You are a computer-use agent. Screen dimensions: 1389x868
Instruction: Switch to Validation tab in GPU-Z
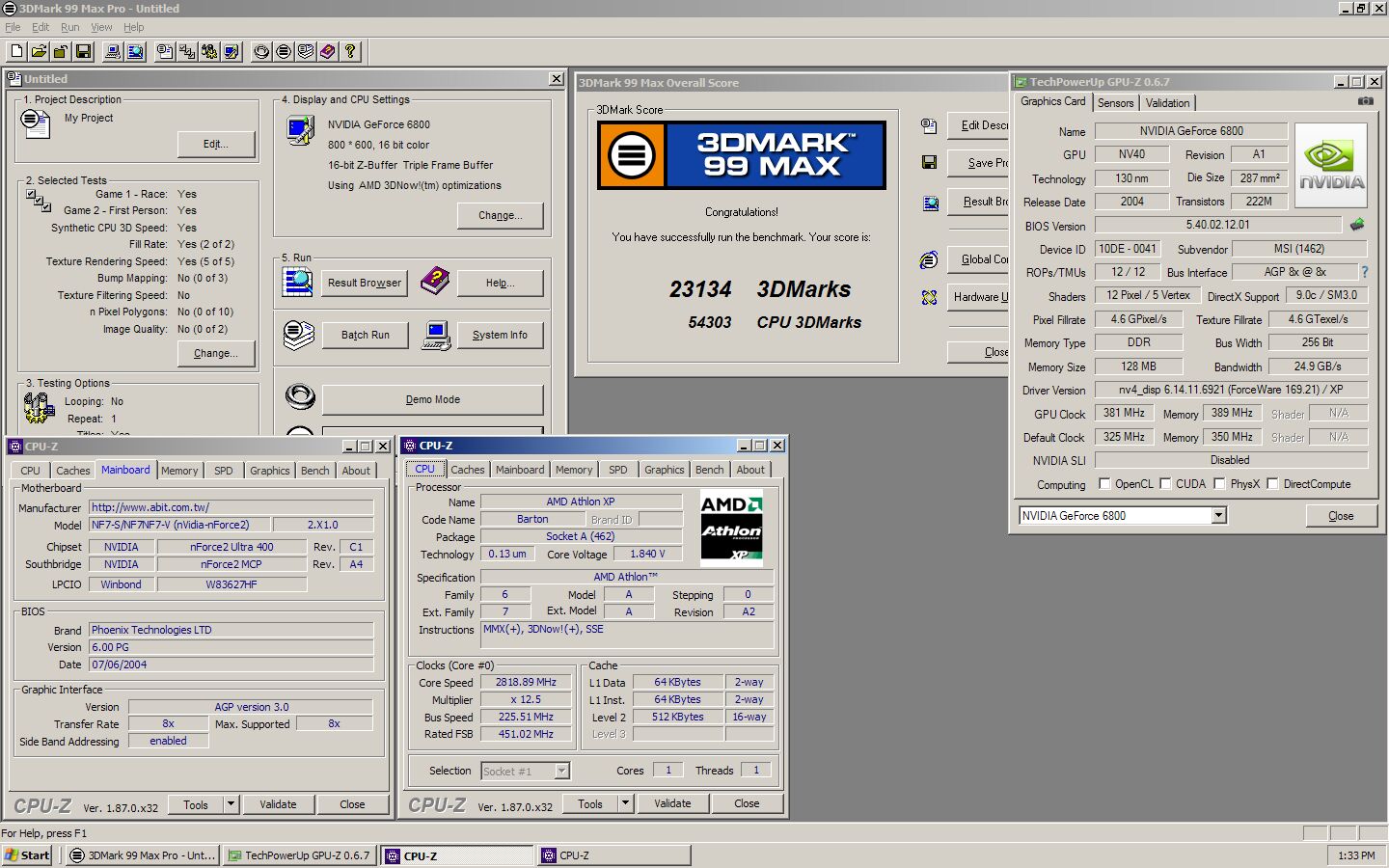pyautogui.click(x=1167, y=103)
